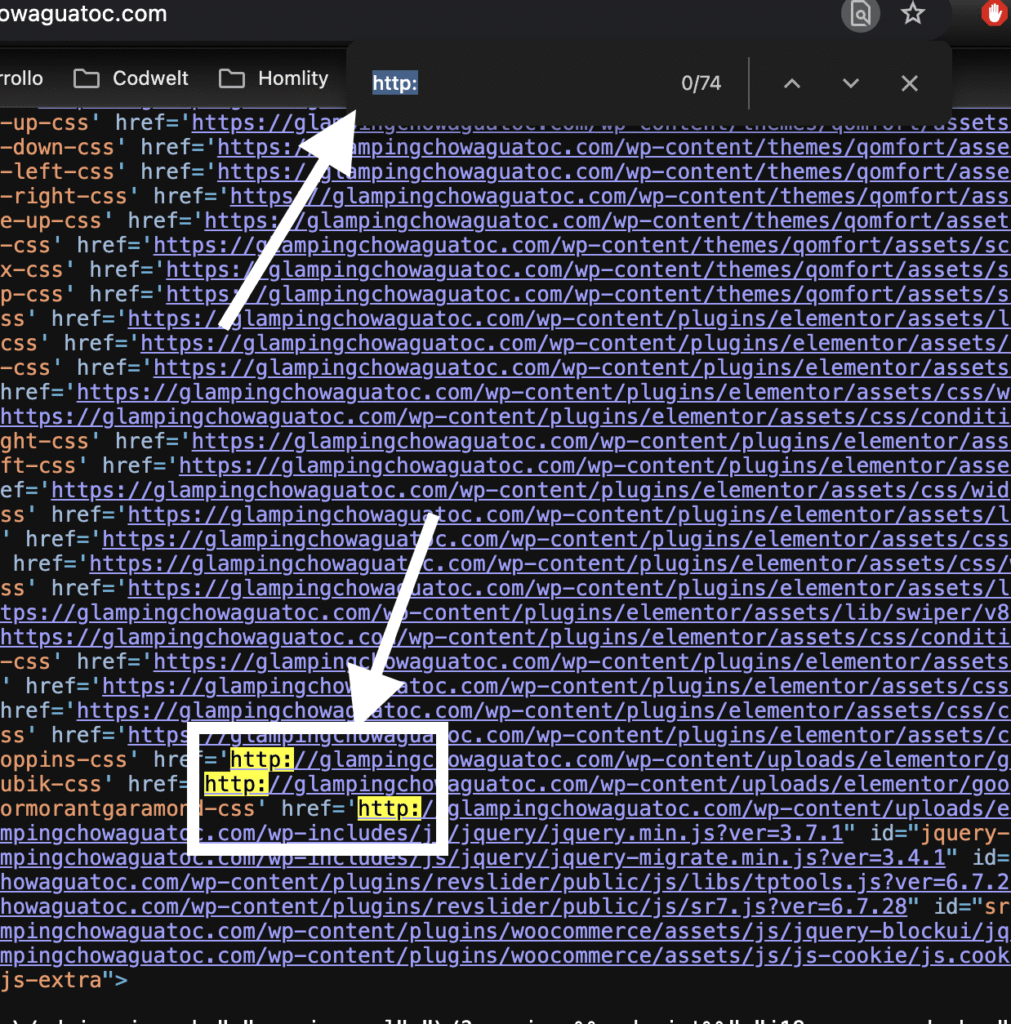Close the find bar with the X

(x=909, y=83)
